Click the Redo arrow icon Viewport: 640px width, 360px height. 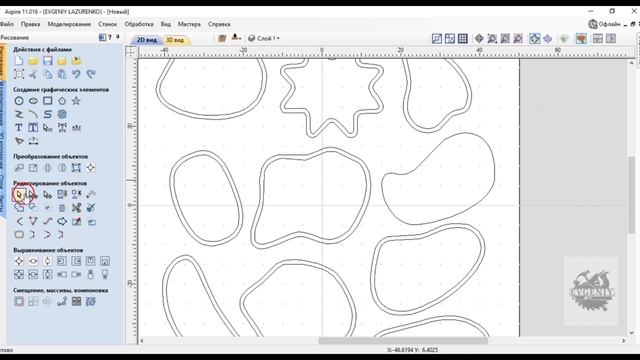click(91, 74)
